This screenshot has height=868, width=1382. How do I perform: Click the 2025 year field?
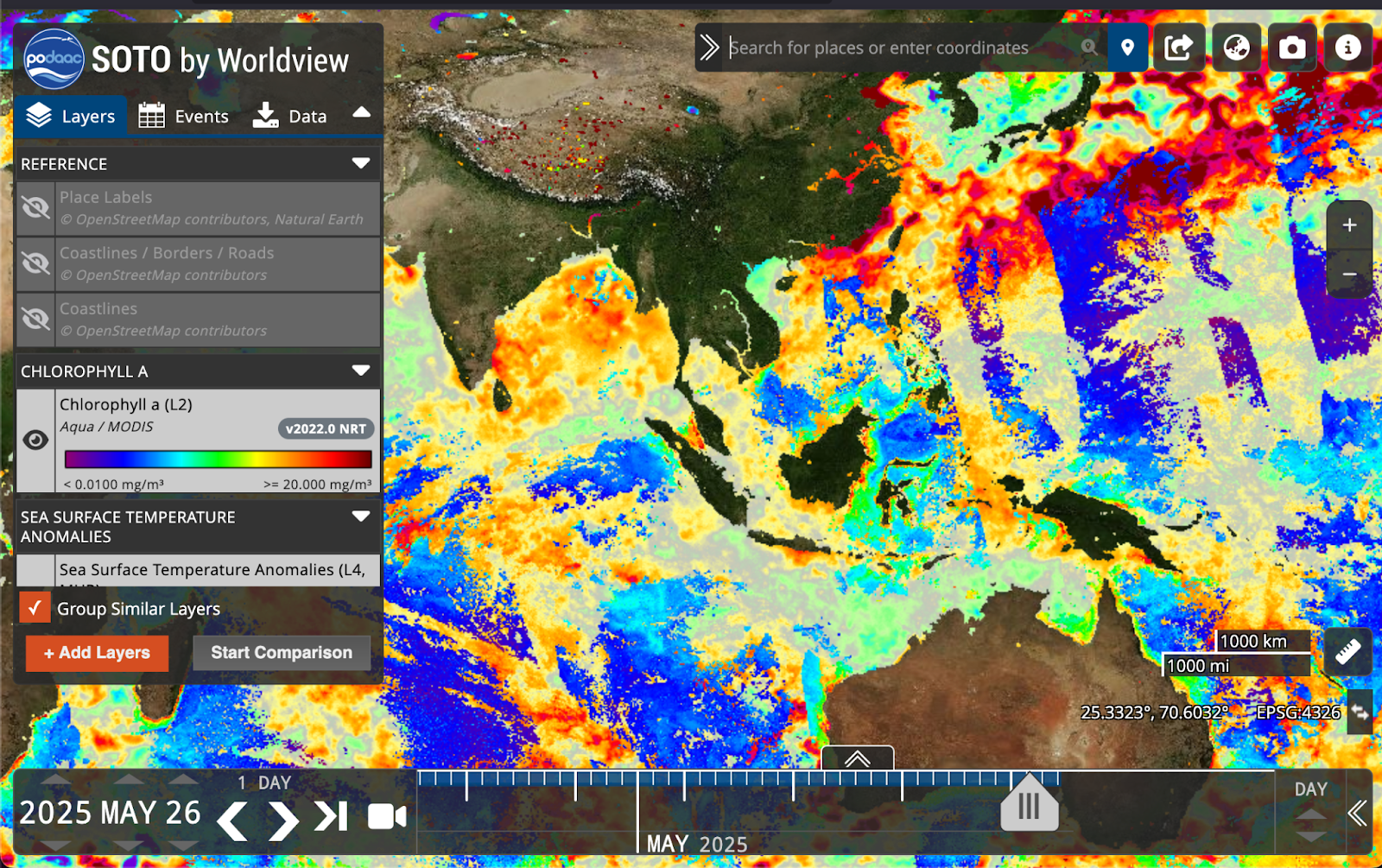(x=55, y=813)
